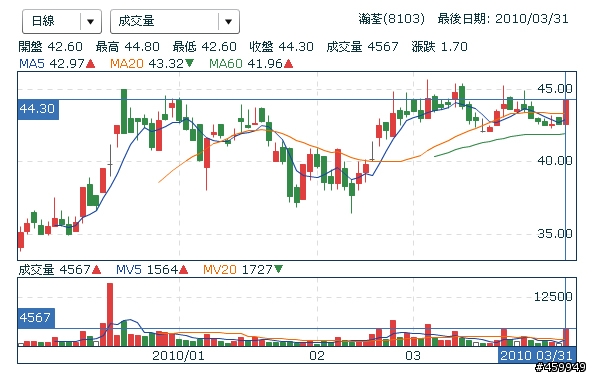
Task: Select the 日線 combo box text
Action: [43, 21]
